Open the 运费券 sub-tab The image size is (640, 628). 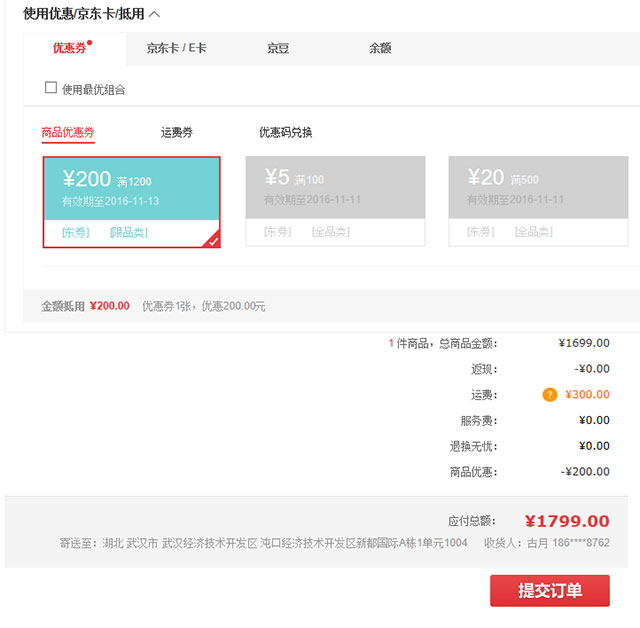point(177,132)
